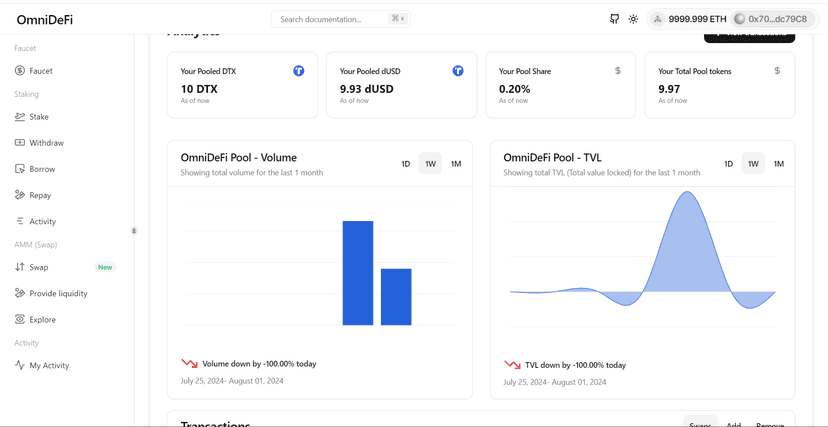The height and width of the screenshot is (427, 828).
Task: Click the Explore sidebar icon
Action: [x=20, y=319]
